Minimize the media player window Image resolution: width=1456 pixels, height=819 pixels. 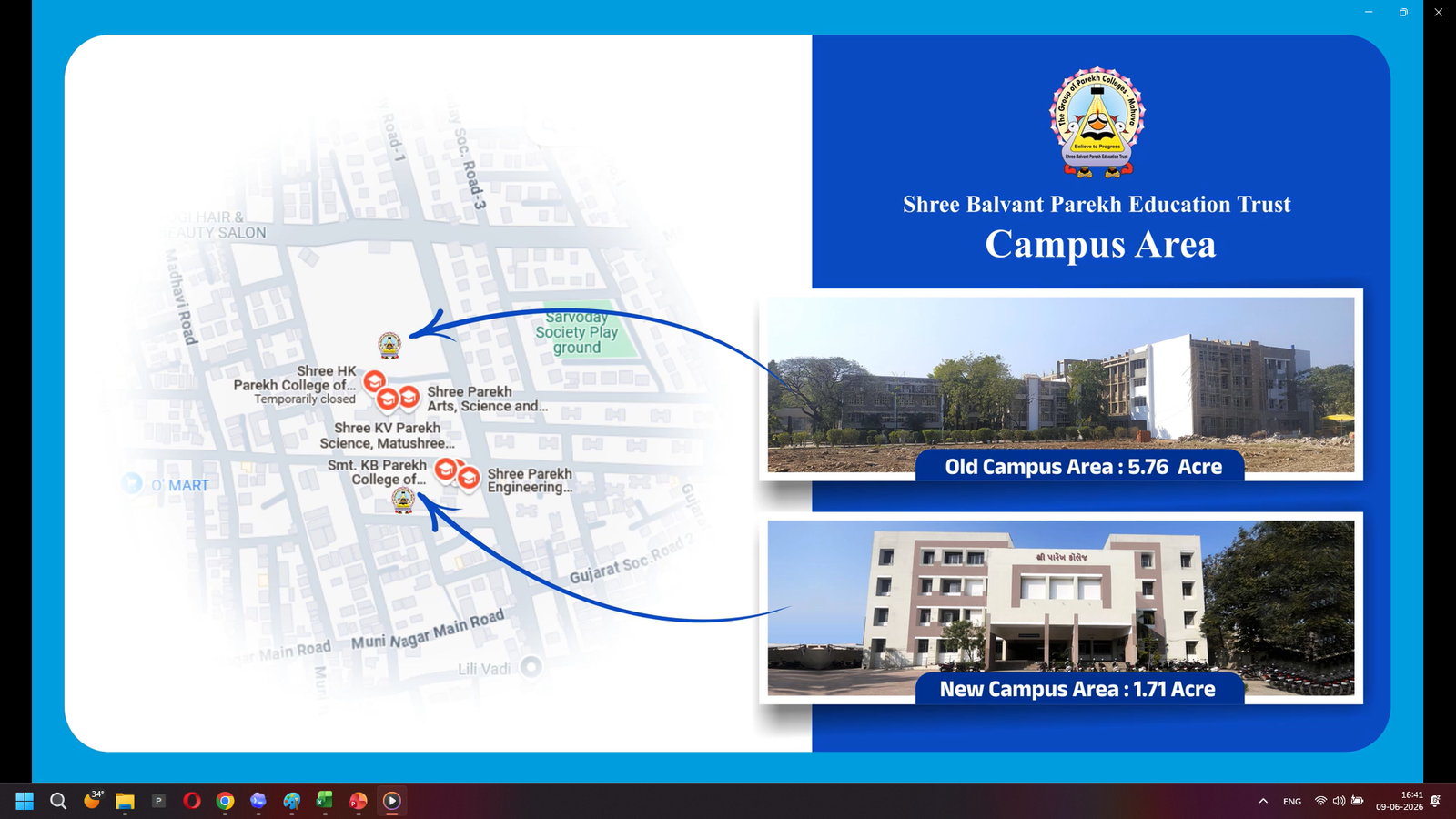(1368, 12)
